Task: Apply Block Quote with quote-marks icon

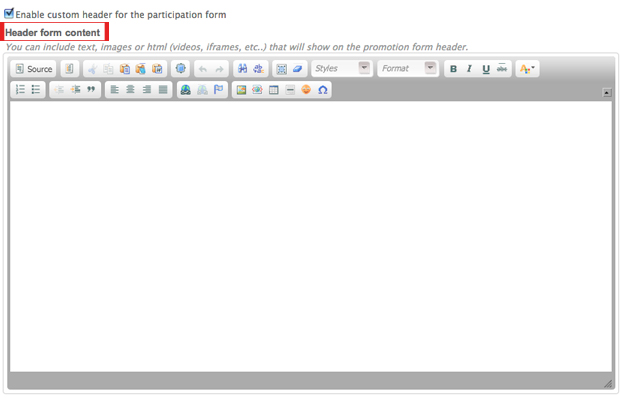Action: (x=91, y=90)
